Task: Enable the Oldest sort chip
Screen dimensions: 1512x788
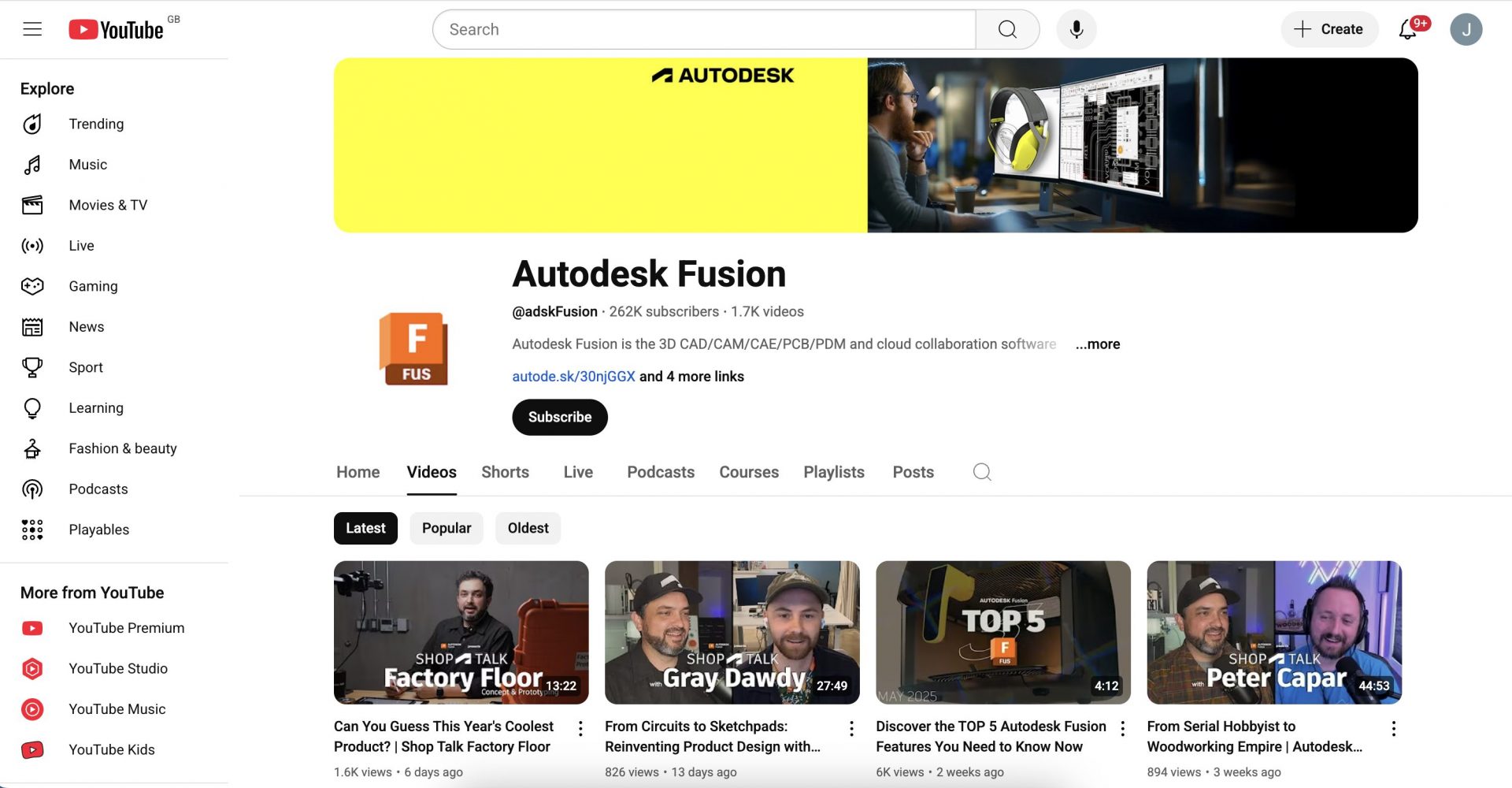Action: point(527,528)
